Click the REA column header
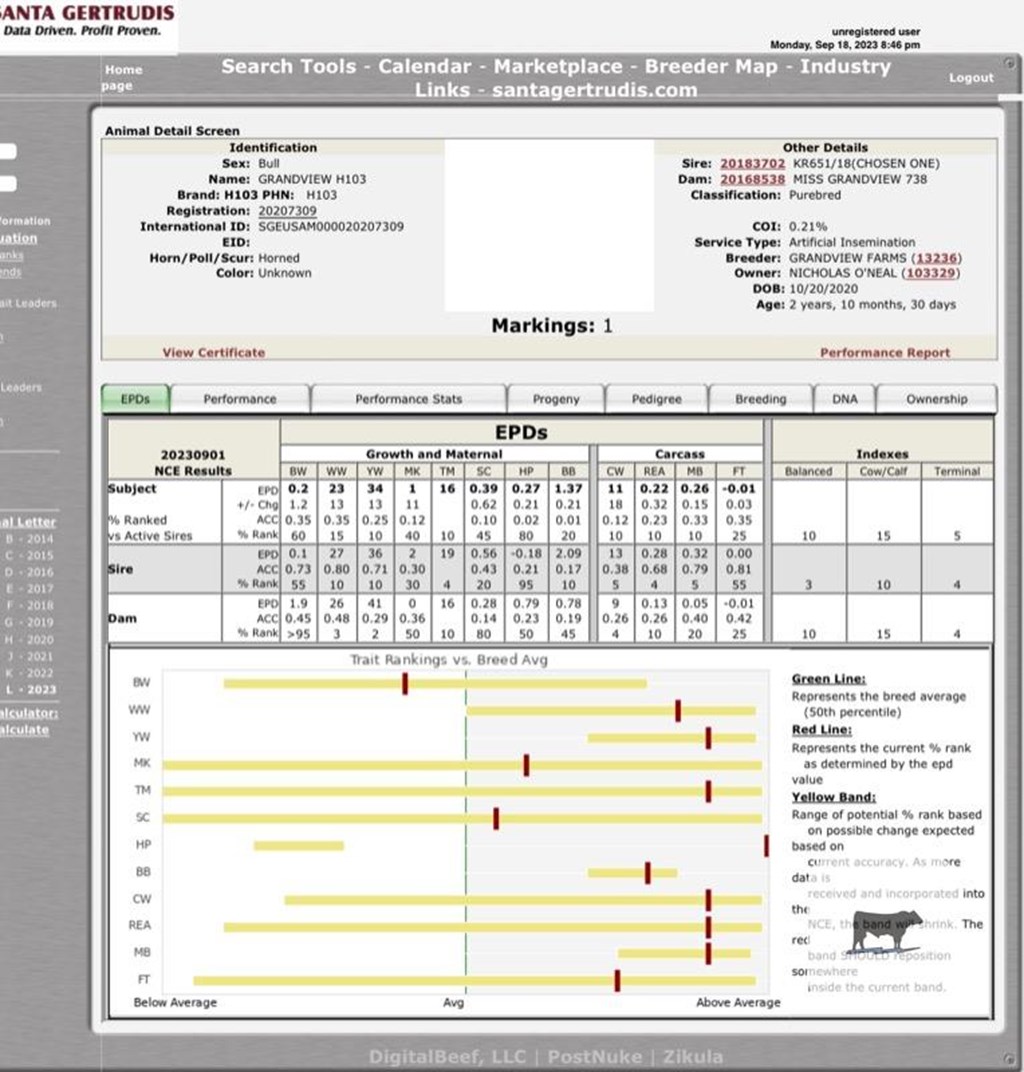 (654, 471)
